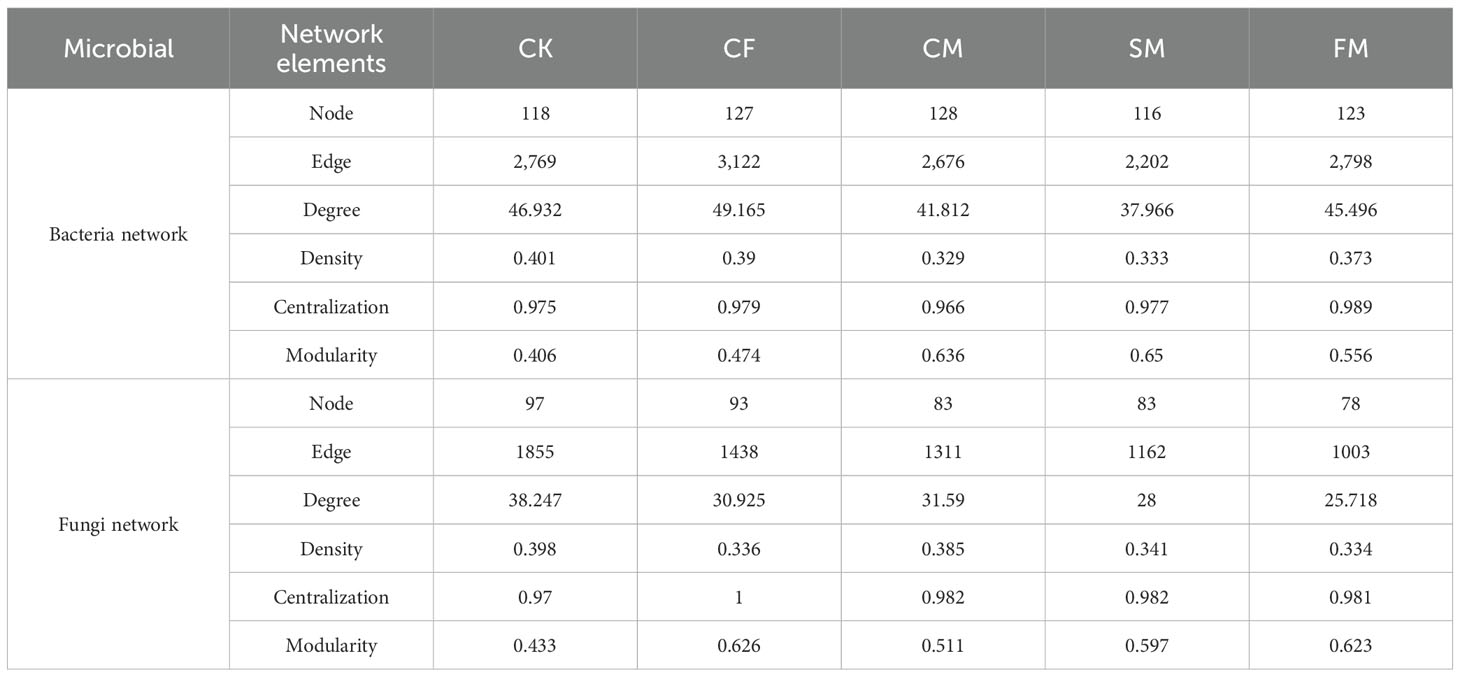1460x677 pixels.
Task: Click the fungi centralization value 1
Action: [740, 597]
